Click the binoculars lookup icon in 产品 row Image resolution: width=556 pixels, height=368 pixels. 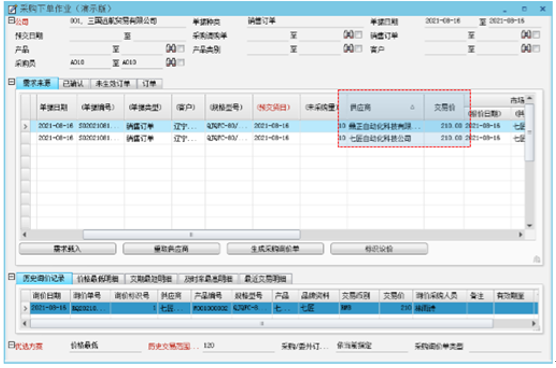pos(171,49)
